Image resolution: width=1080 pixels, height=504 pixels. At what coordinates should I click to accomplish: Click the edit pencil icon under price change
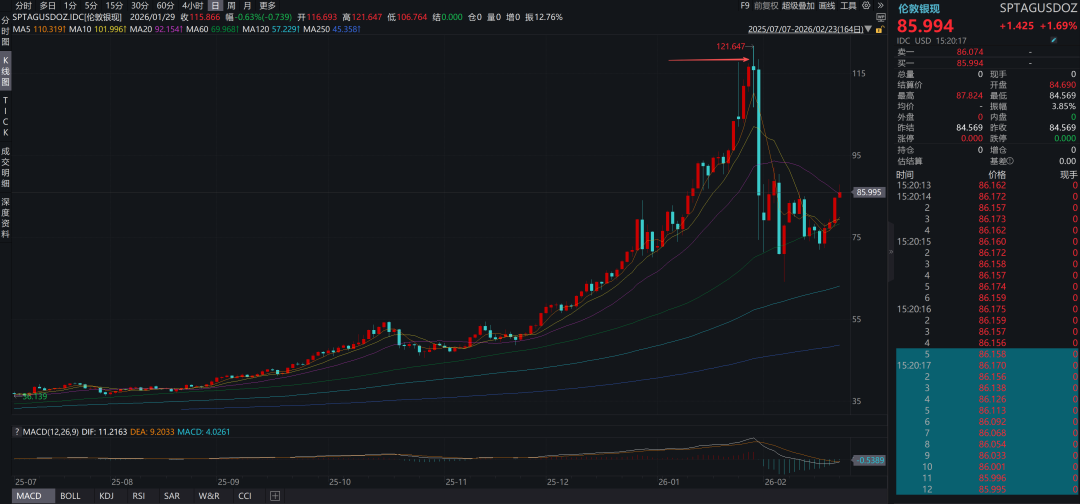(x=1052, y=40)
